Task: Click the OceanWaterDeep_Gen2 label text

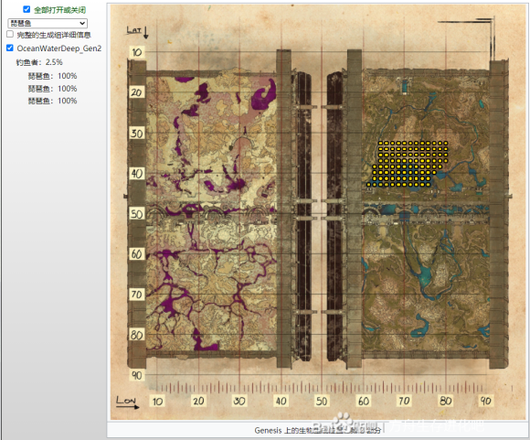Action: pyautogui.click(x=59, y=48)
